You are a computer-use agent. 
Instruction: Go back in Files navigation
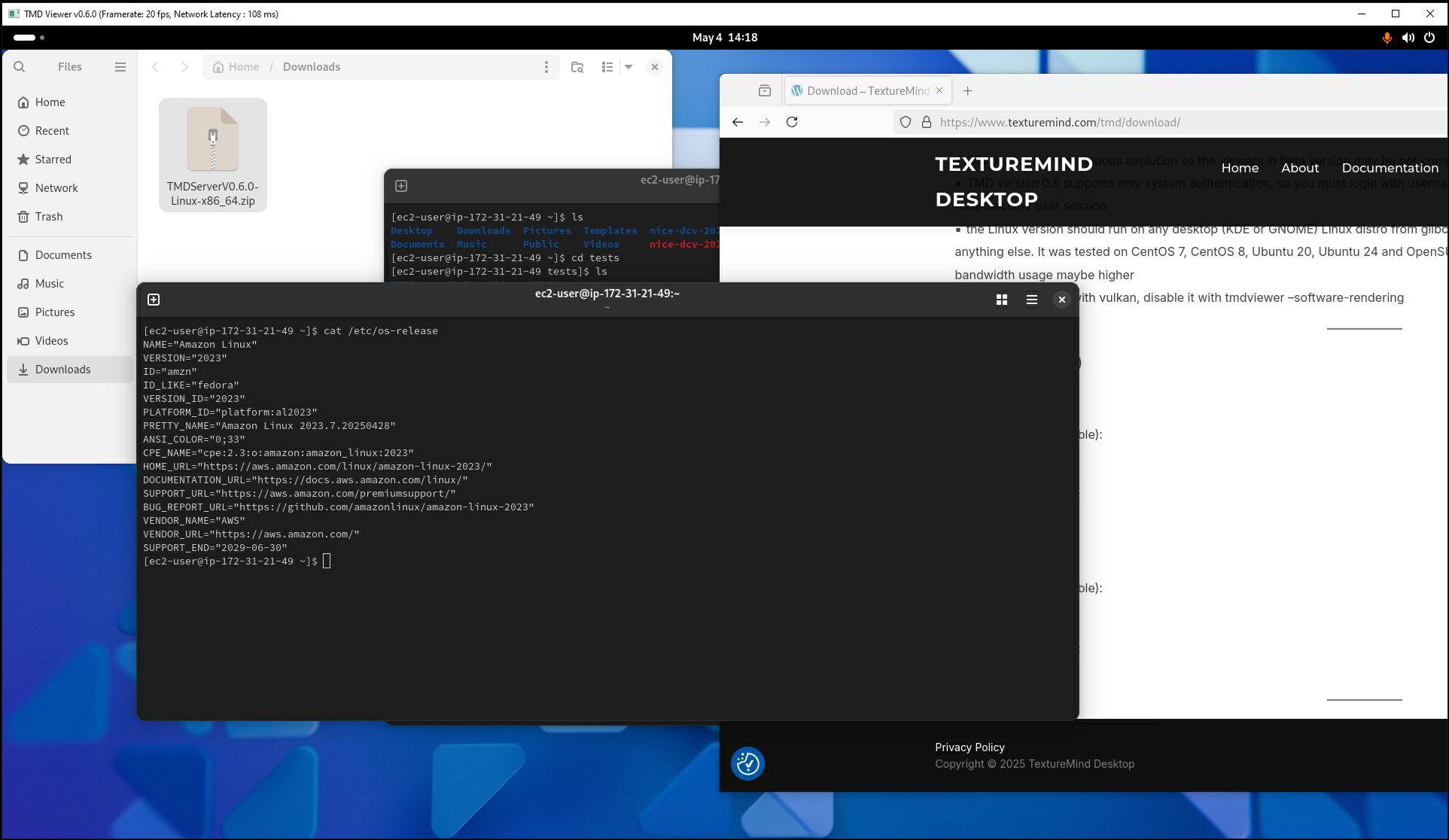pyautogui.click(x=156, y=67)
